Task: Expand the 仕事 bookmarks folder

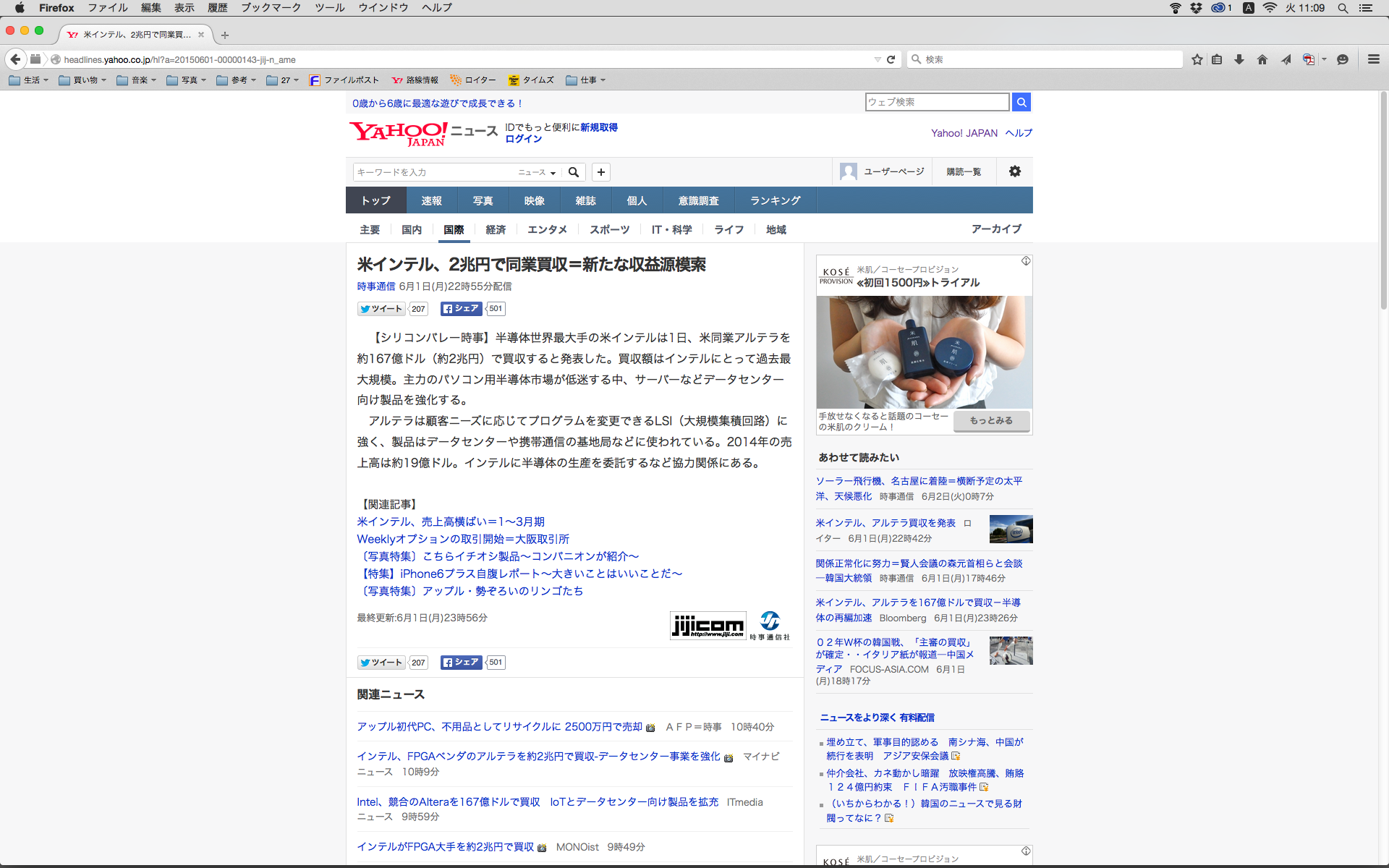Action: click(586, 80)
